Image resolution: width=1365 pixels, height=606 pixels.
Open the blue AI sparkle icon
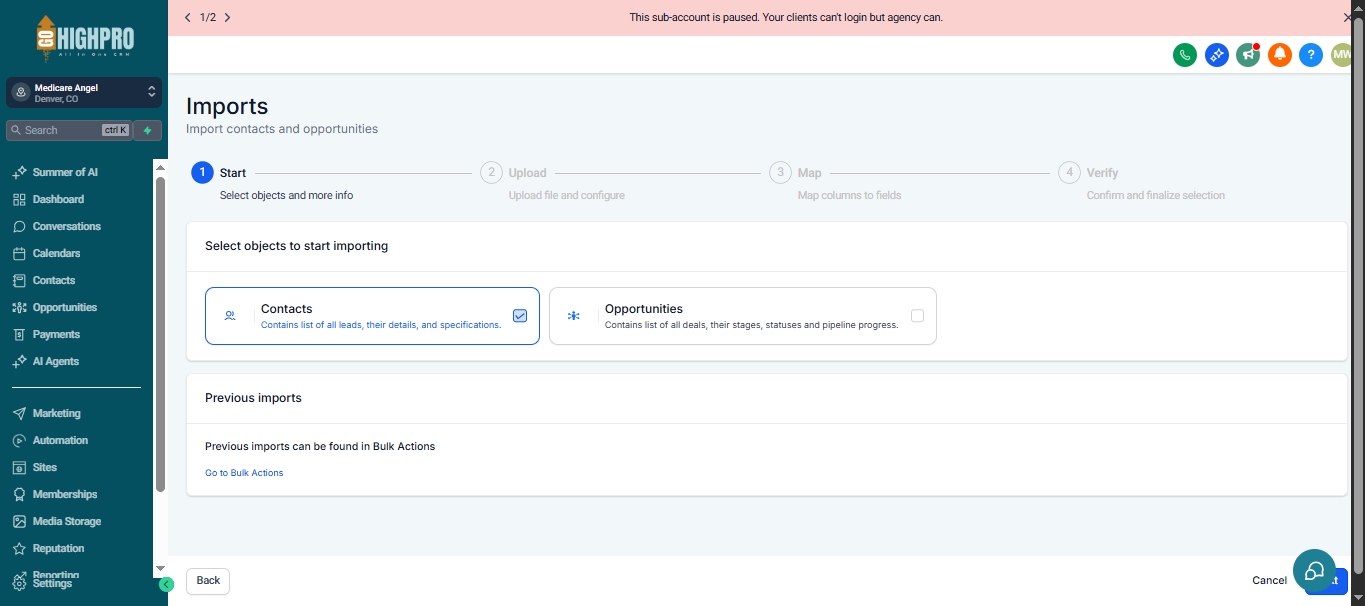point(1216,55)
